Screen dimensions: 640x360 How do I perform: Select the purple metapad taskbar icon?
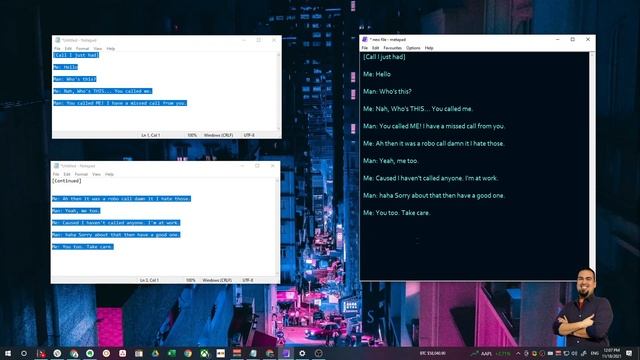click(x=286, y=353)
